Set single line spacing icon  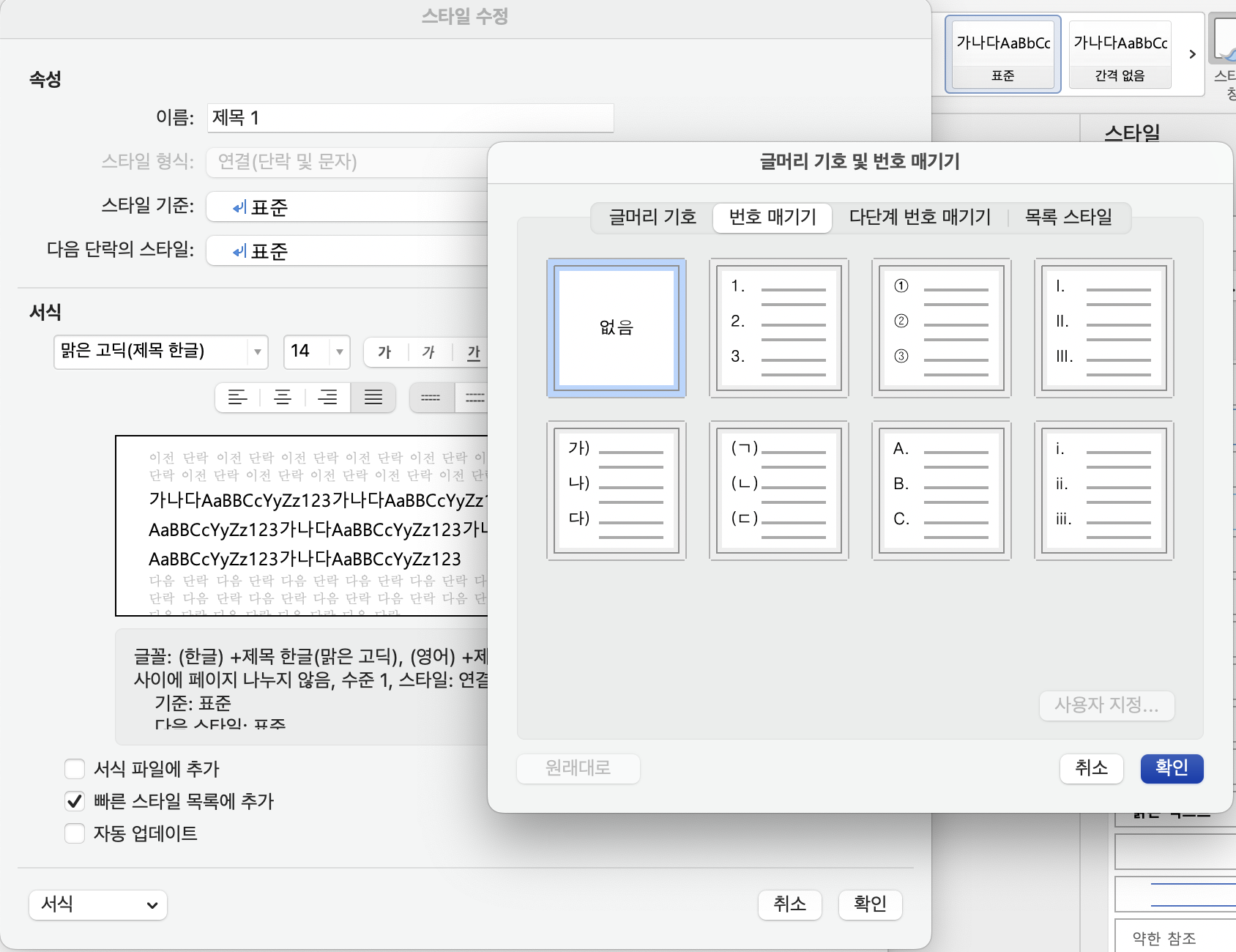[431, 398]
